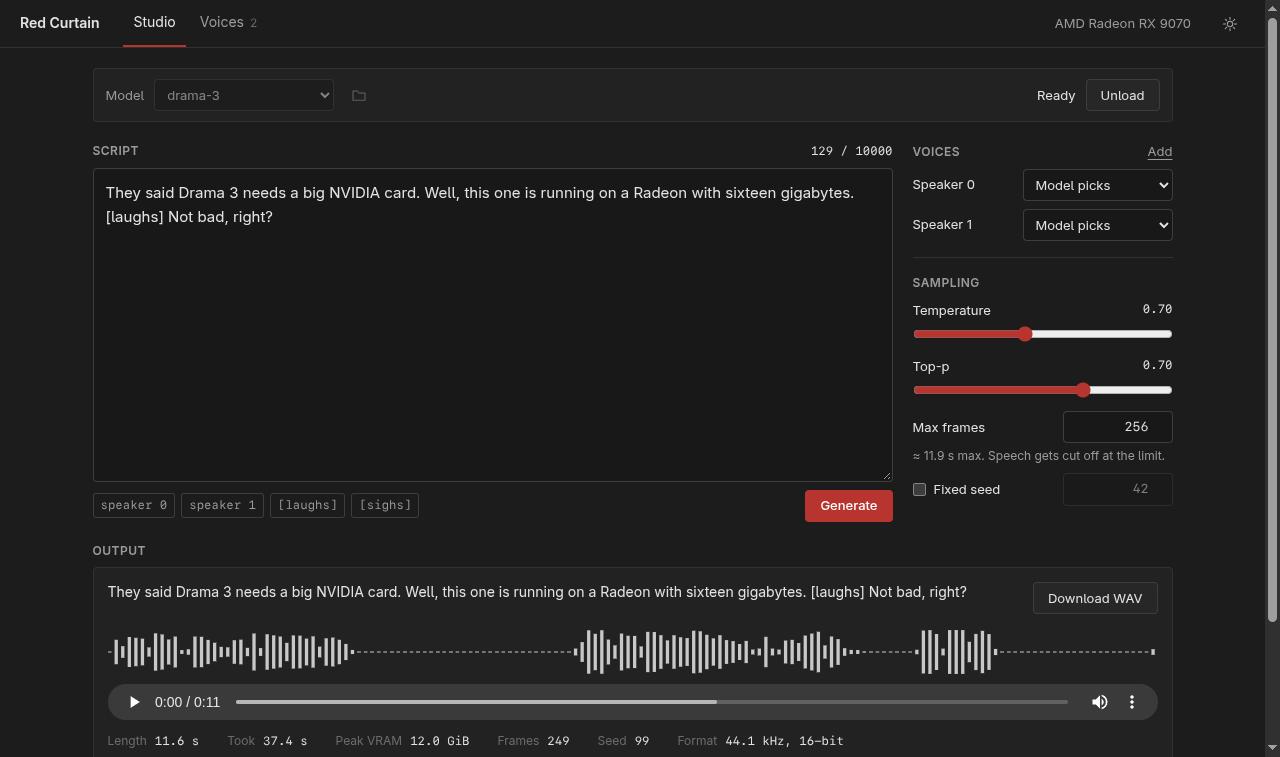Viewport: 1280px width, 757px height.
Task: Enable the Fixed seed checkbox
Action: 919,489
